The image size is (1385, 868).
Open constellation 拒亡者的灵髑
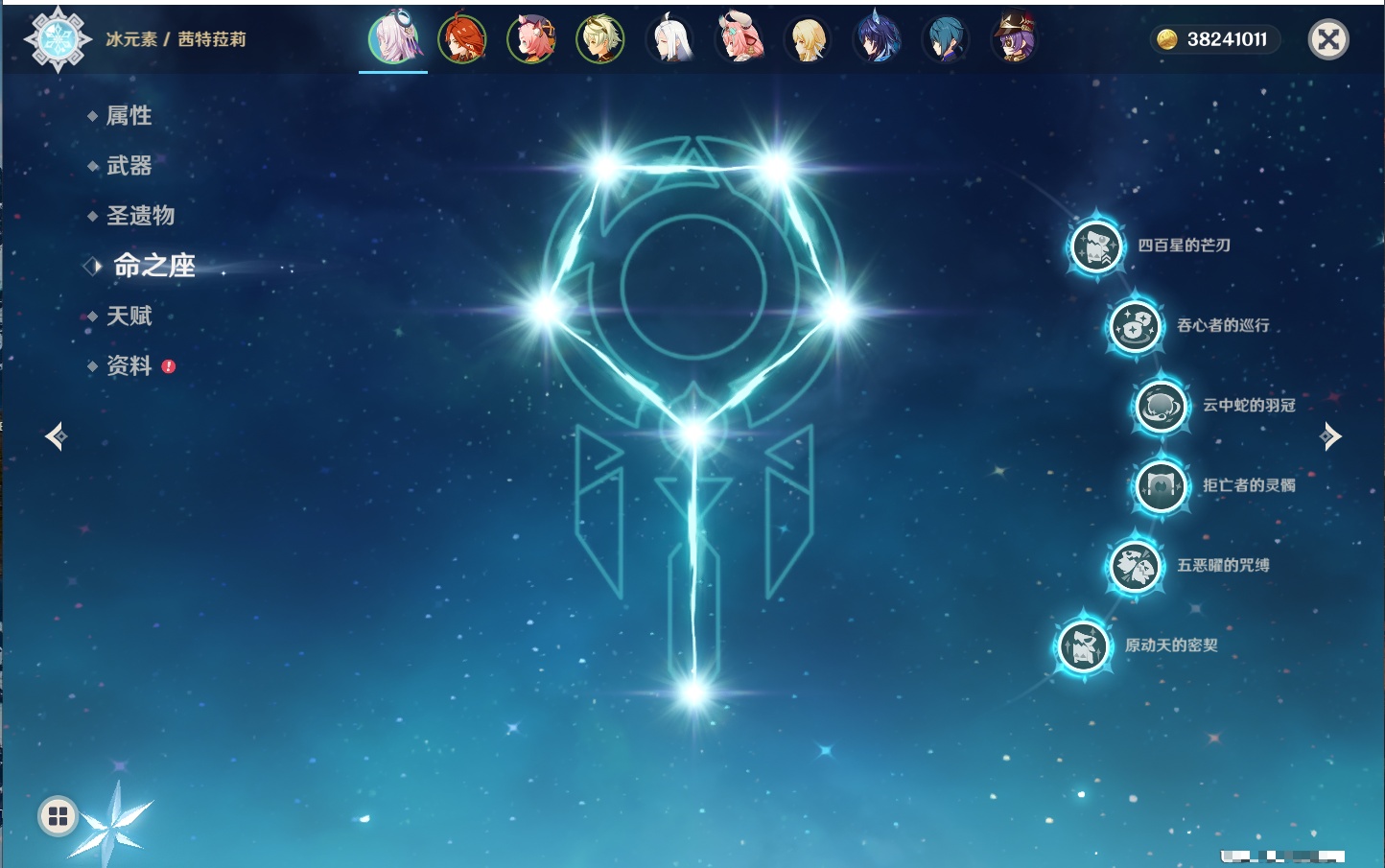1162,486
